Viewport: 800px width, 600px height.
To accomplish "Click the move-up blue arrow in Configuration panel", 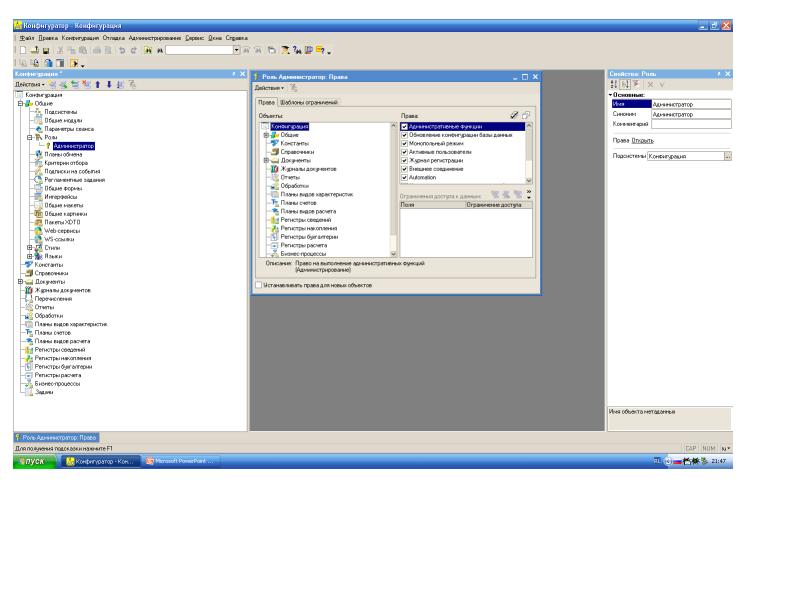I will coord(98,84).
